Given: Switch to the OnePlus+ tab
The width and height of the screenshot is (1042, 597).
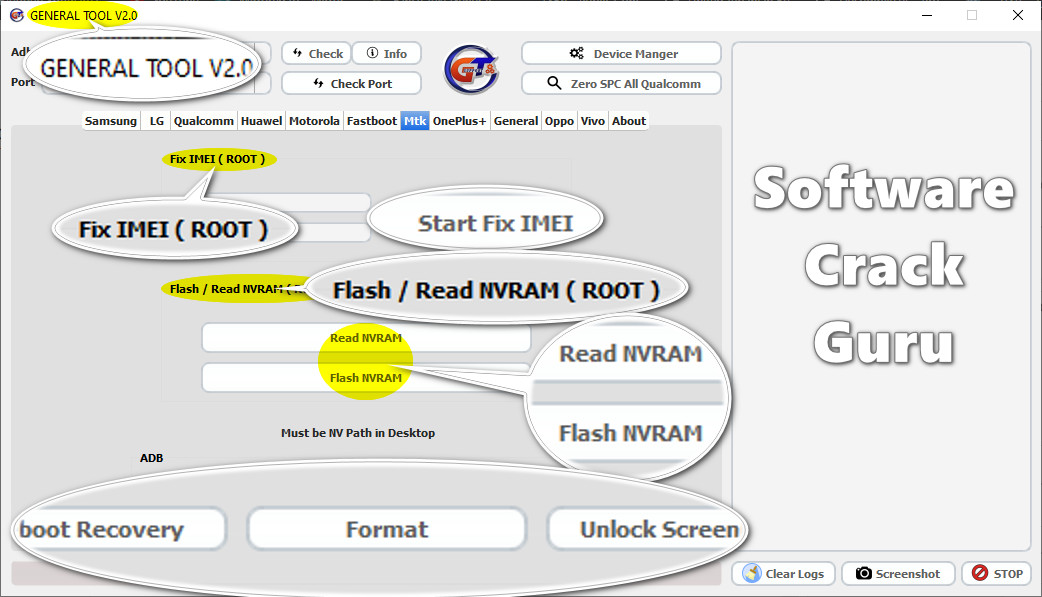Looking at the screenshot, I should coord(459,121).
